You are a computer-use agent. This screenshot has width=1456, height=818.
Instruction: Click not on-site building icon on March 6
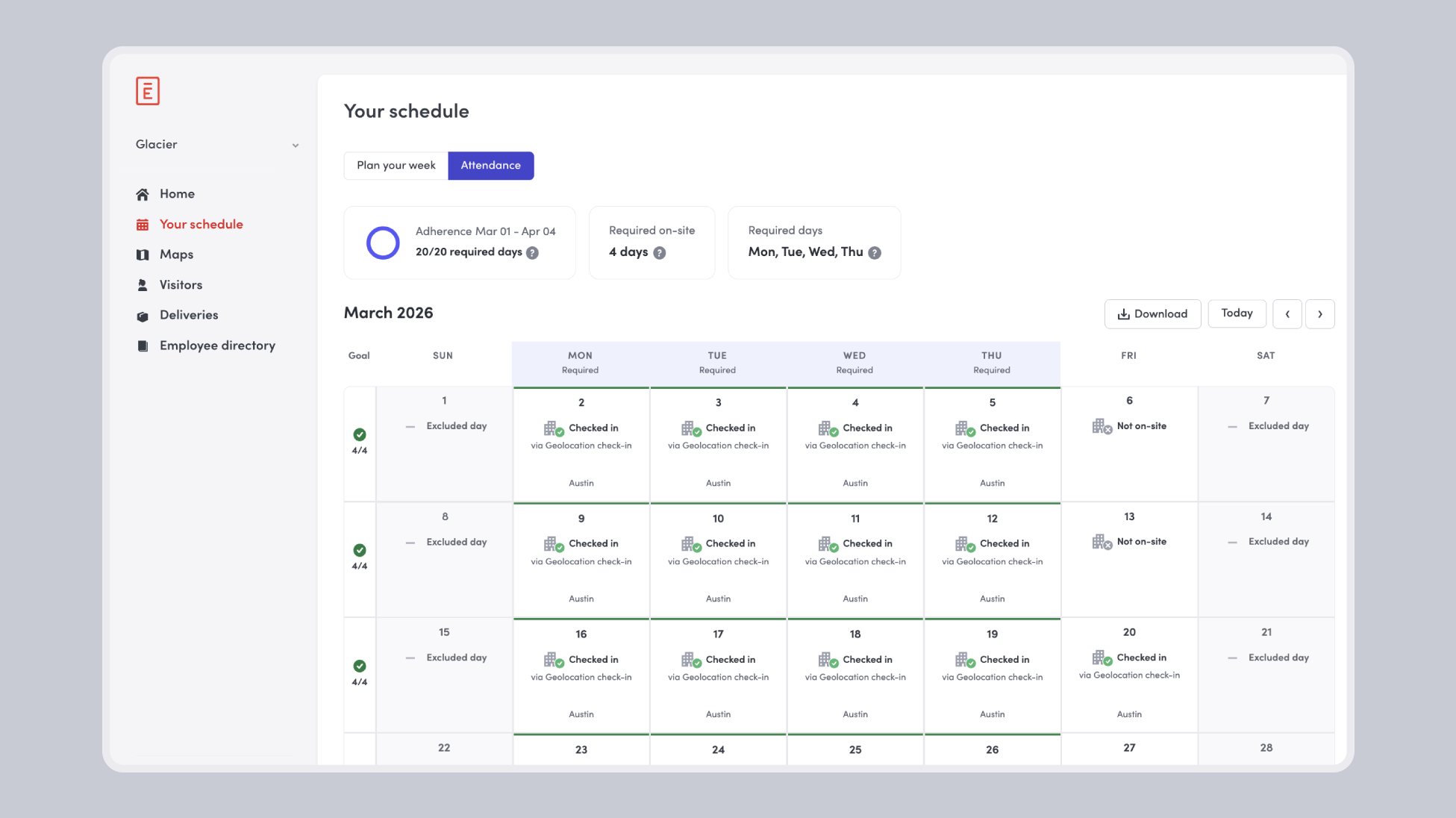click(x=1102, y=426)
